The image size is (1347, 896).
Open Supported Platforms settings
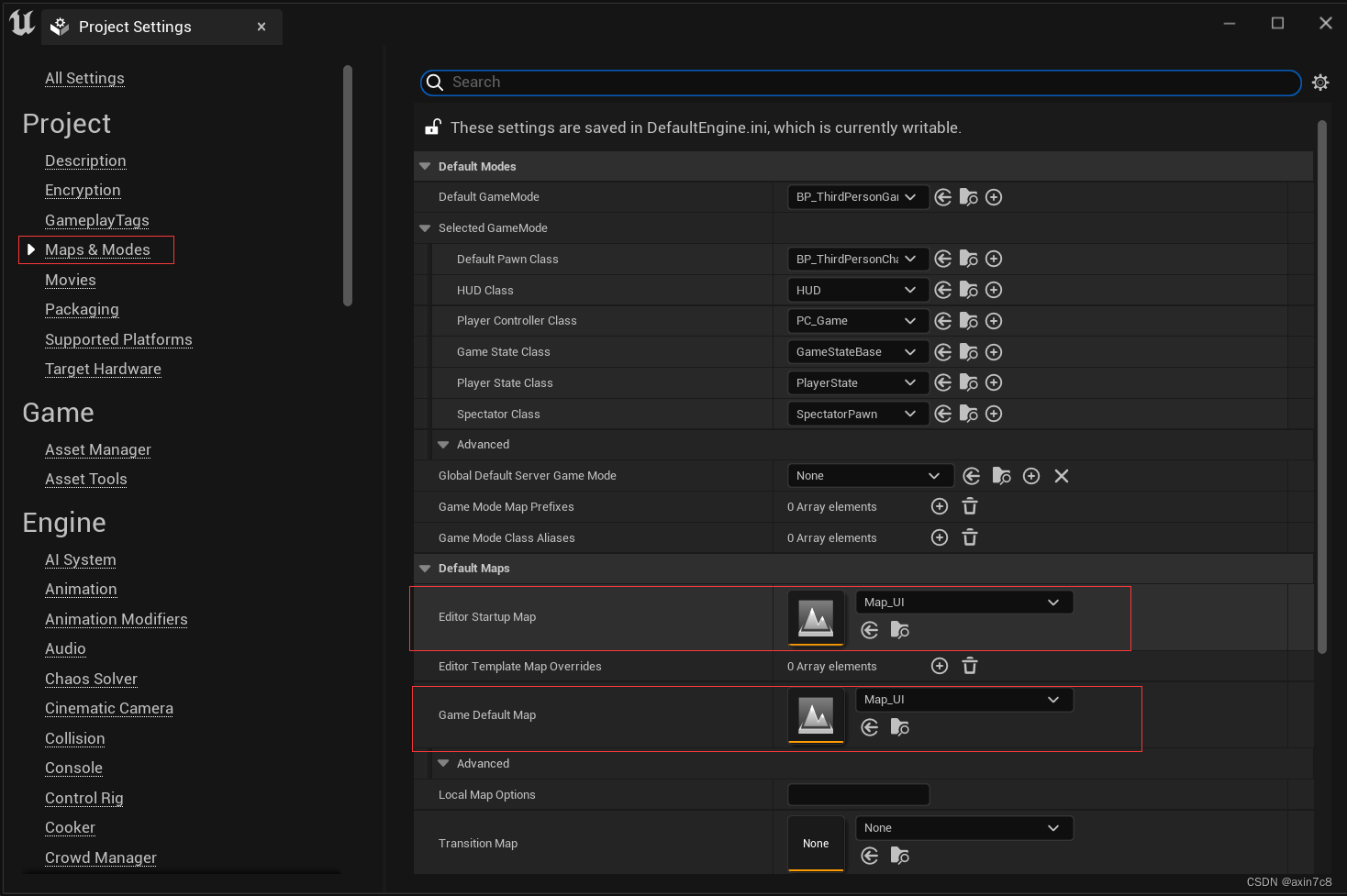tap(118, 339)
